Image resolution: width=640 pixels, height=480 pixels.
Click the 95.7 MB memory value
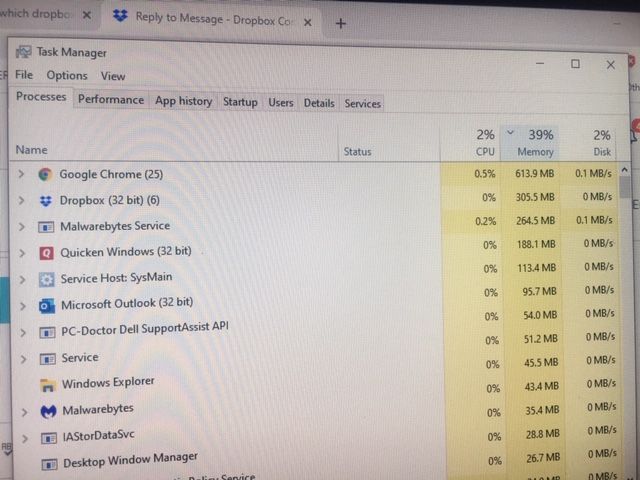(540, 291)
